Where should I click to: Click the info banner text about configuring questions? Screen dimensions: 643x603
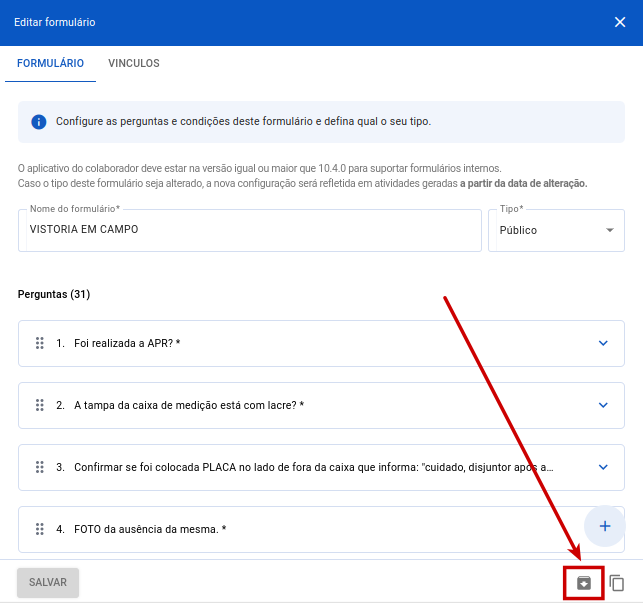[x=243, y=121]
